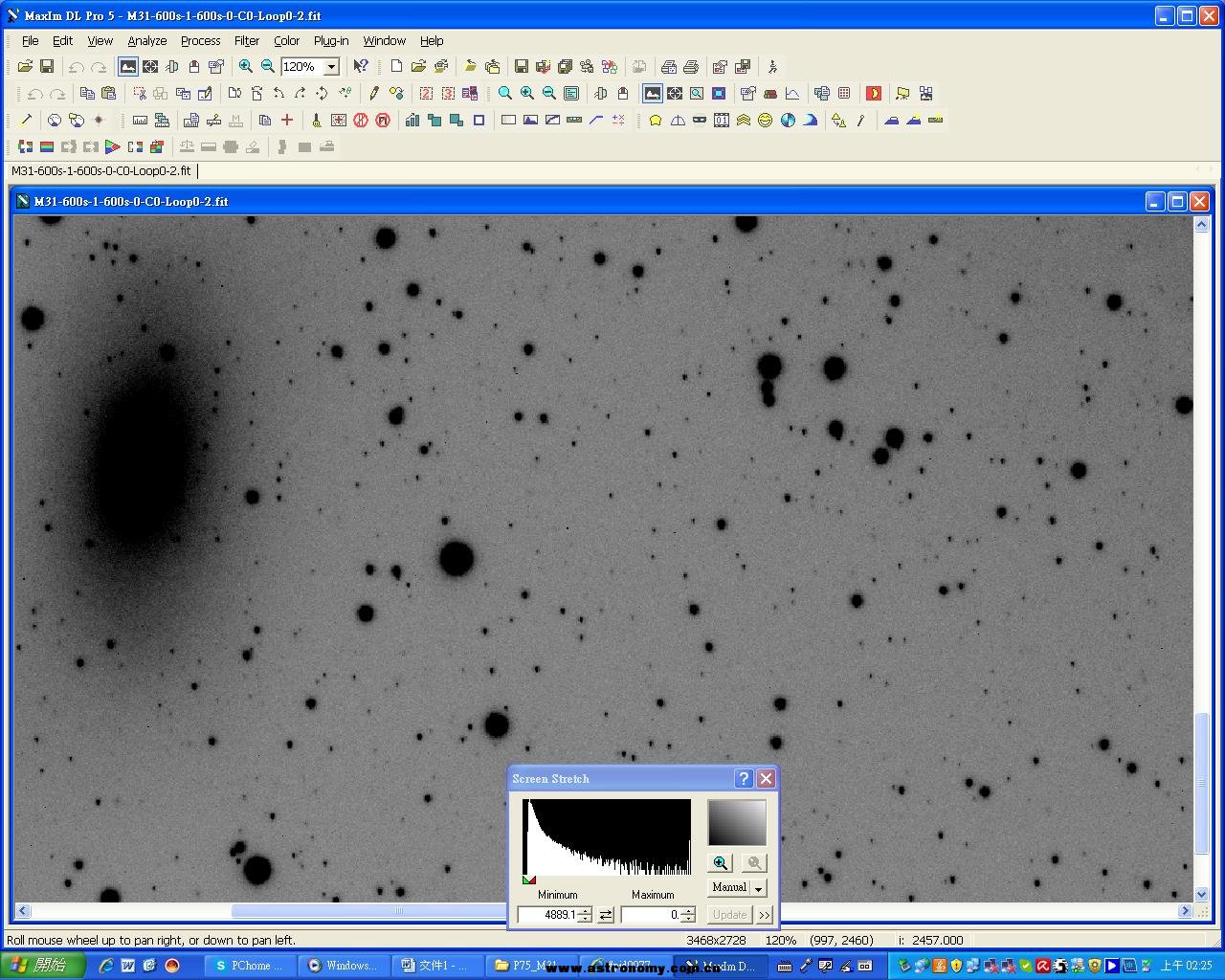
Task: Swap minimum and maximum values button
Action: pyautogui.click(x=606, y=915)
